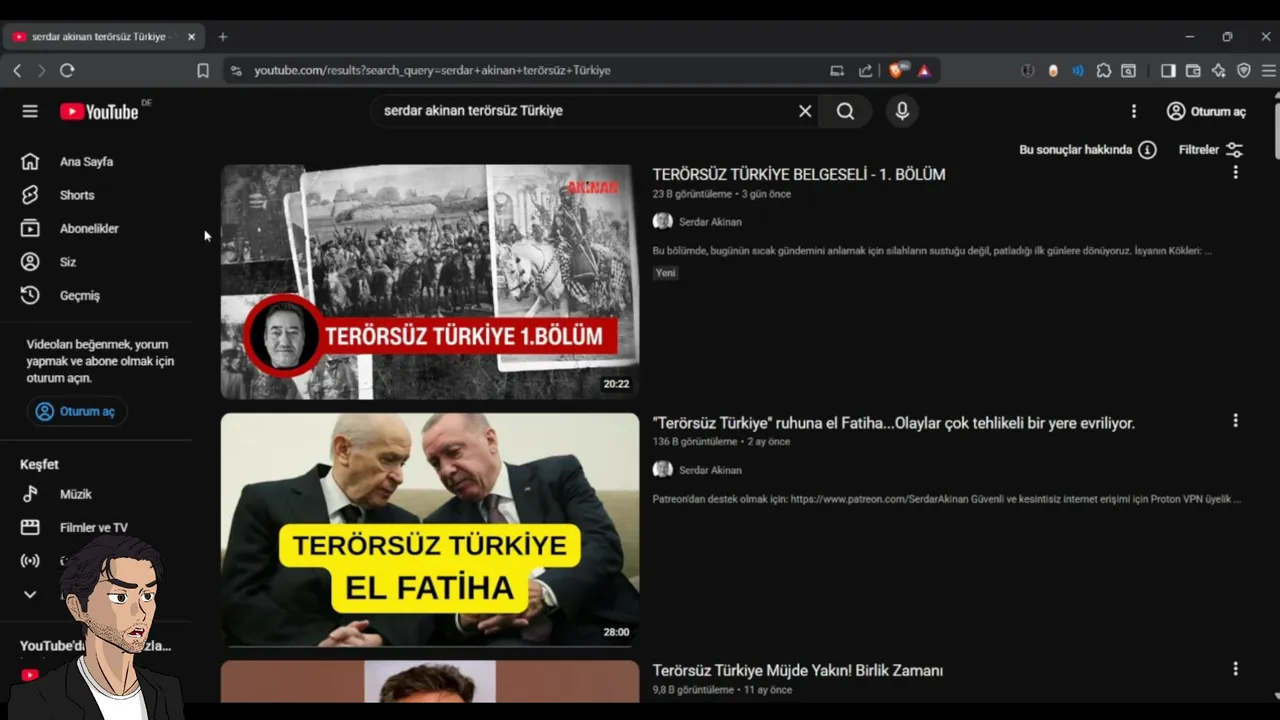1280x720 pixels.
Task: Open Serdar Akinan channel under first video
Action: tap(710, 222)
